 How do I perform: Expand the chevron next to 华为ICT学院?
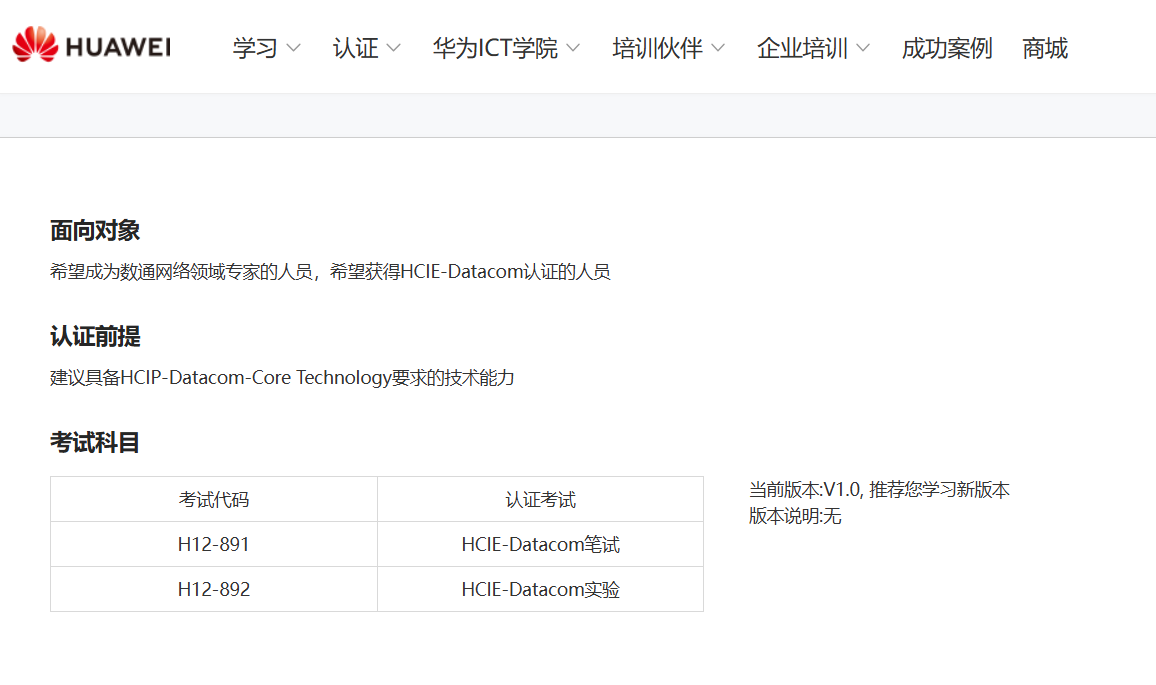(573, 49)
